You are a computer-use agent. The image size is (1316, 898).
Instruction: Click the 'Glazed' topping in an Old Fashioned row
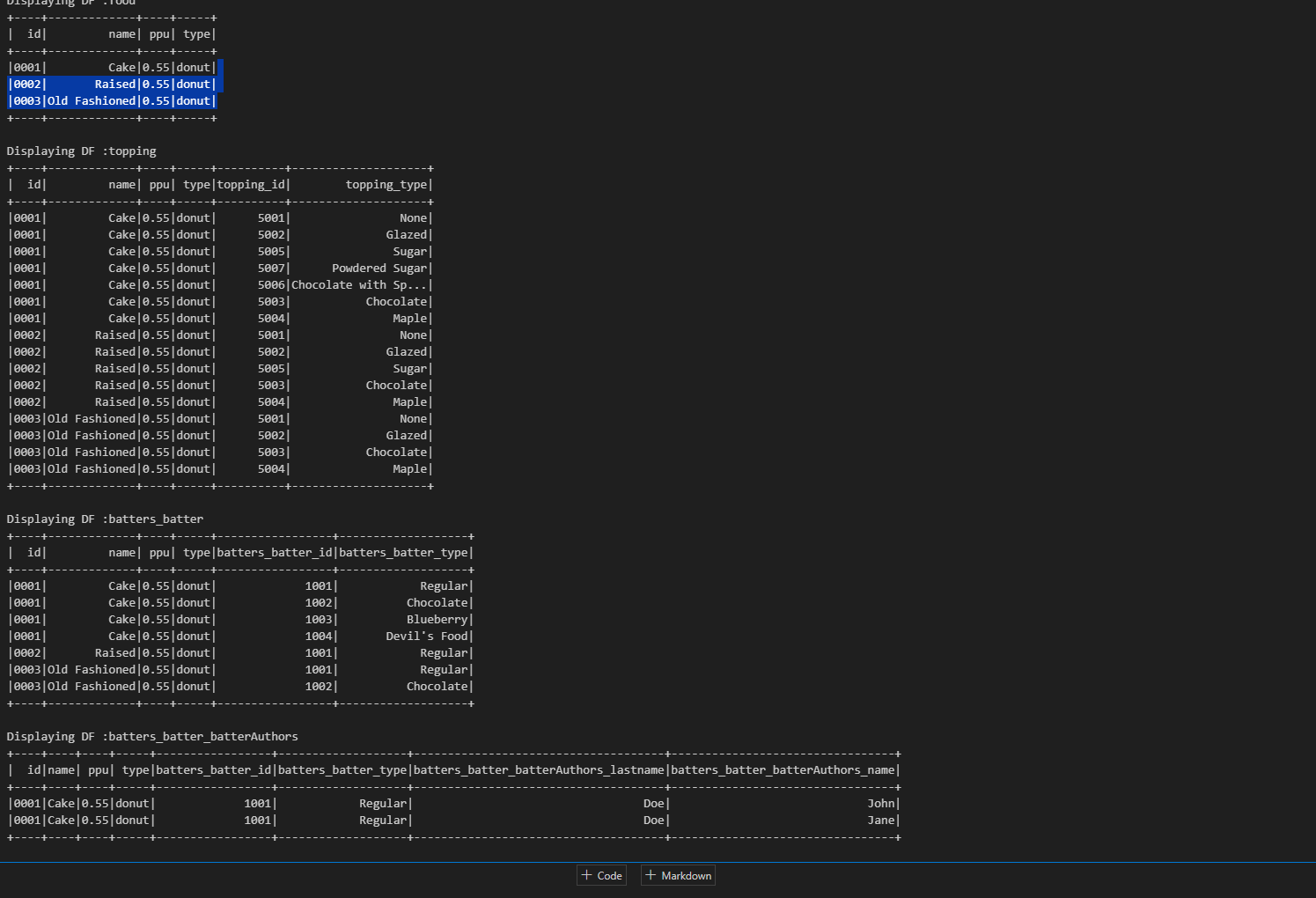[407, 436]
